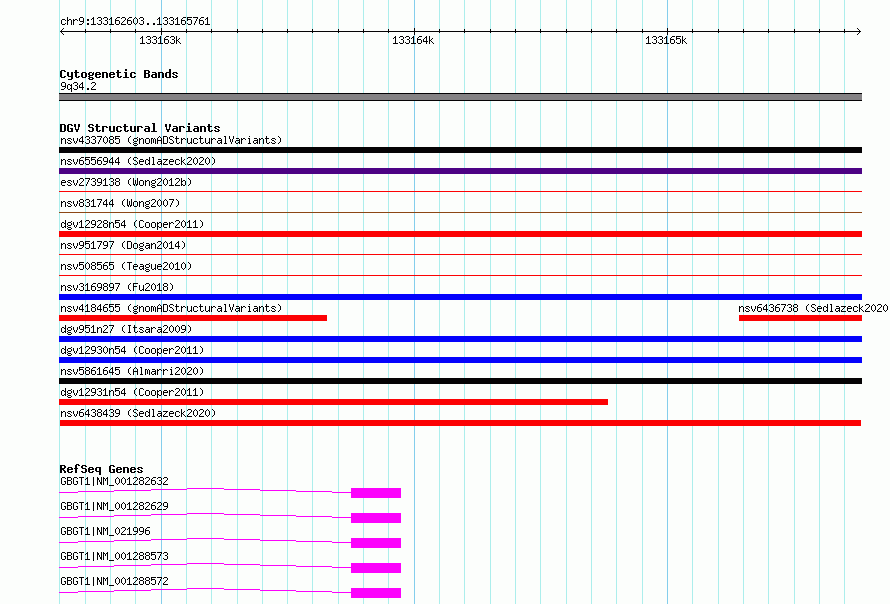Click the 133165k ruler tick label
Screen dimensions: 890x604
click(666, 40)
